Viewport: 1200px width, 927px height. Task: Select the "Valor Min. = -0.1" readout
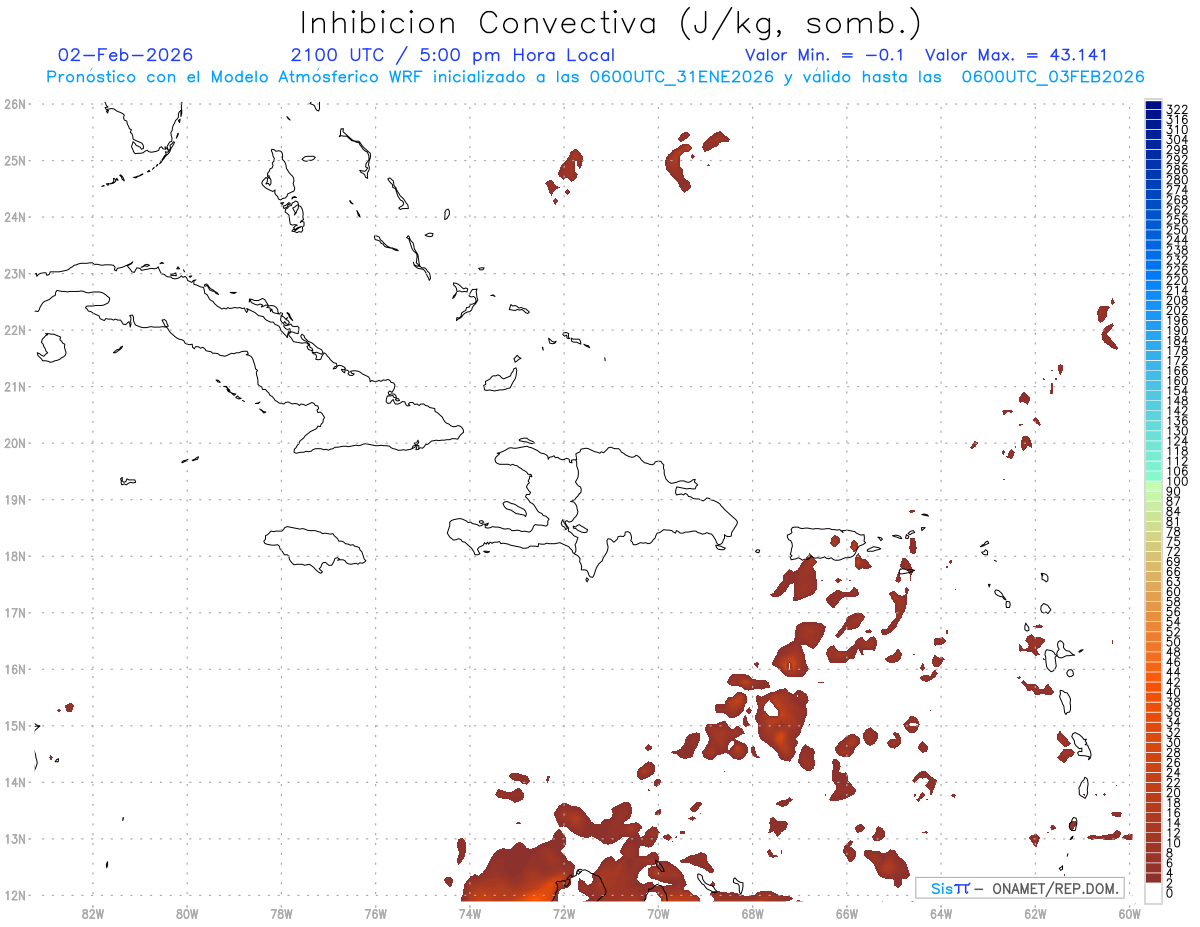pyautogui.click(x=824, y=55)
